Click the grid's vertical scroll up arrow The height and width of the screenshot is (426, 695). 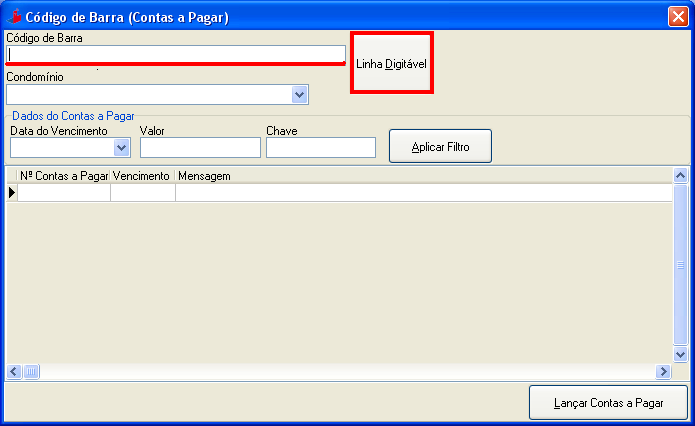click(x=681, y=176)
